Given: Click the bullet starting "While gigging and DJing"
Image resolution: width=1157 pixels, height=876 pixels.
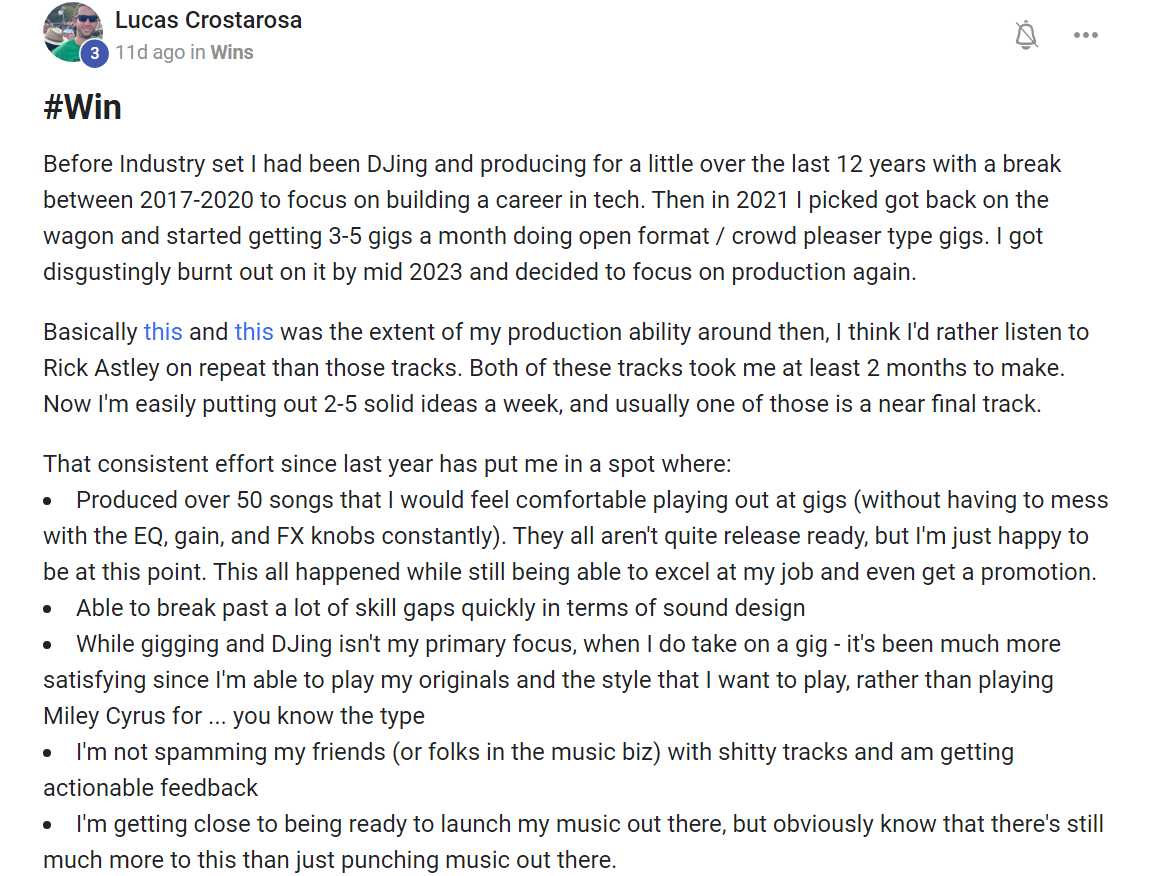Looking at the screenshot, I should [551, 680].
